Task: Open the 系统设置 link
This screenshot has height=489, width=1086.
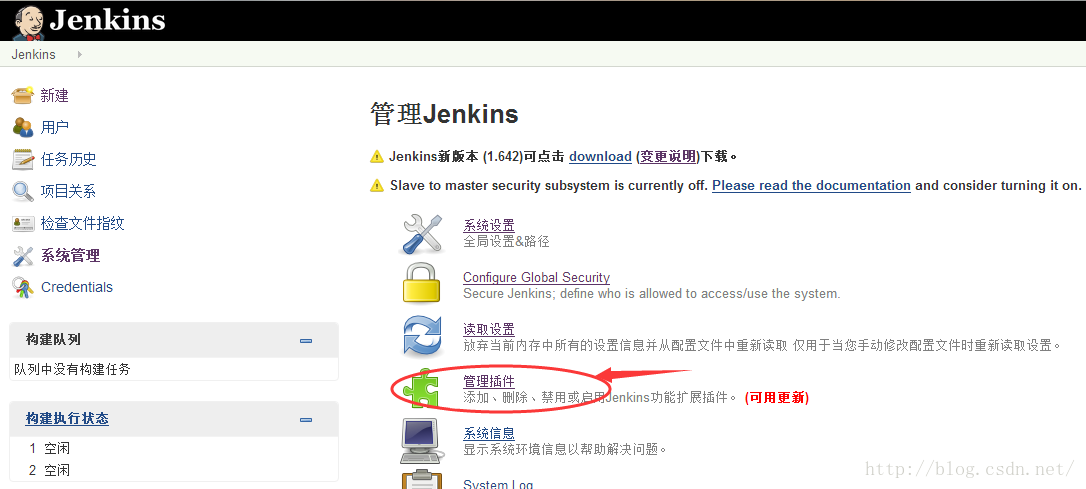Action: point(489,225)
